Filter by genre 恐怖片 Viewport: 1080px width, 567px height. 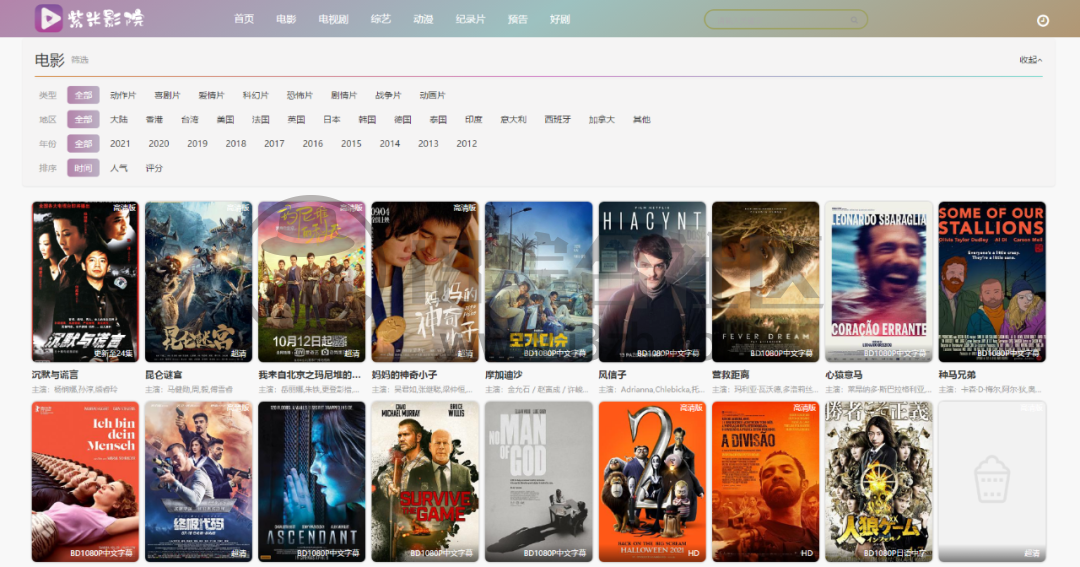click(x=300, y=95)
